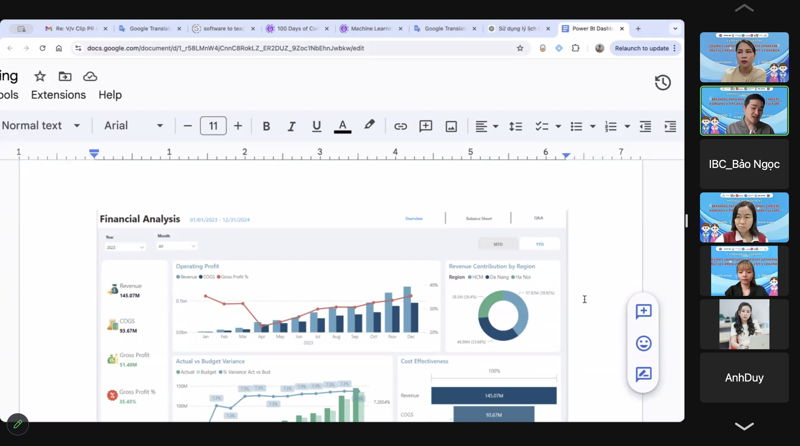Open version history clock icon
The width and height of the screenshot is (800, 446).
tap(662, 83)
